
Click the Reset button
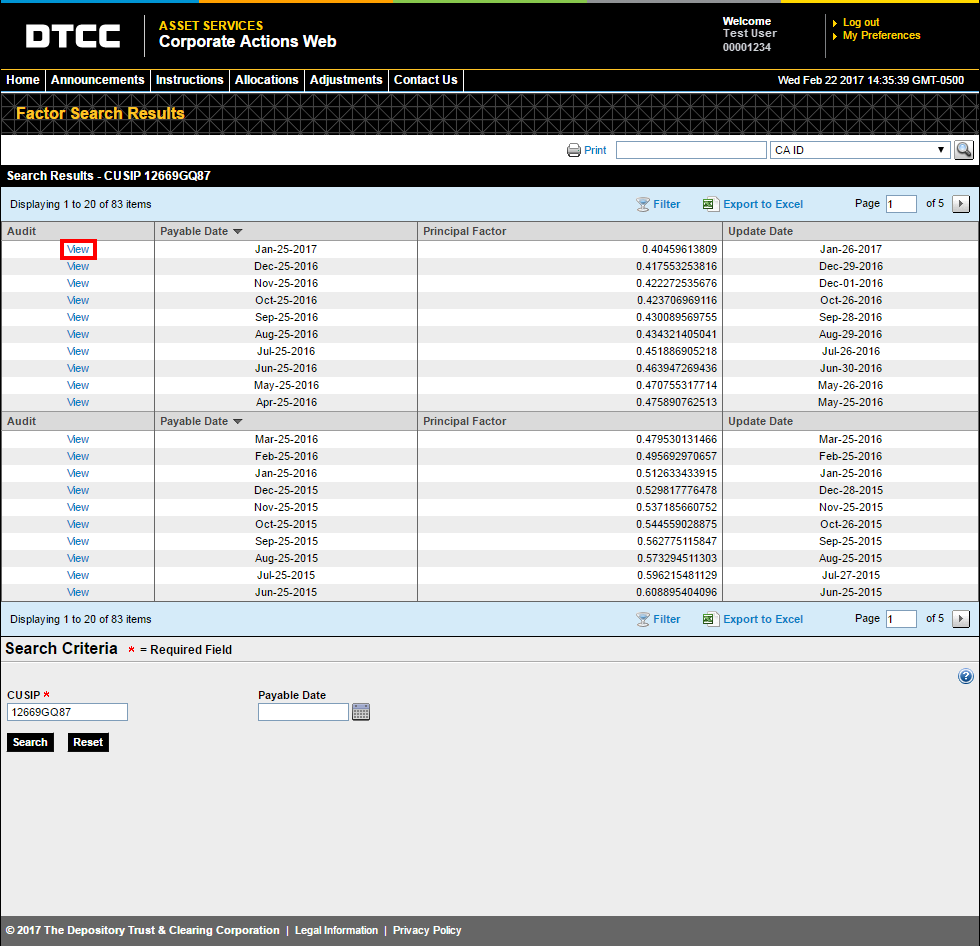tap(88, 742)
